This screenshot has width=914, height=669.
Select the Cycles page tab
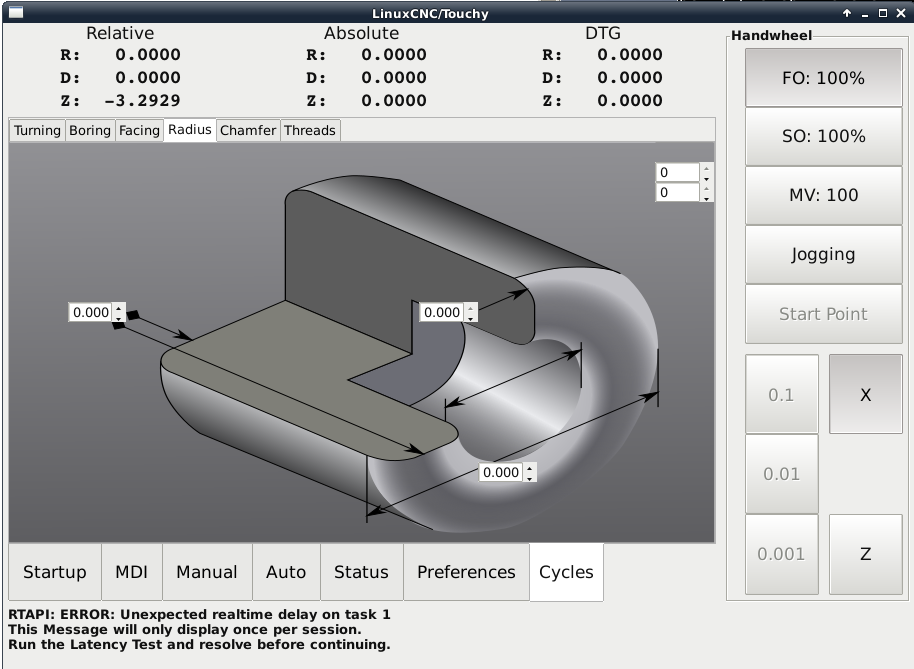pos(567,572)
